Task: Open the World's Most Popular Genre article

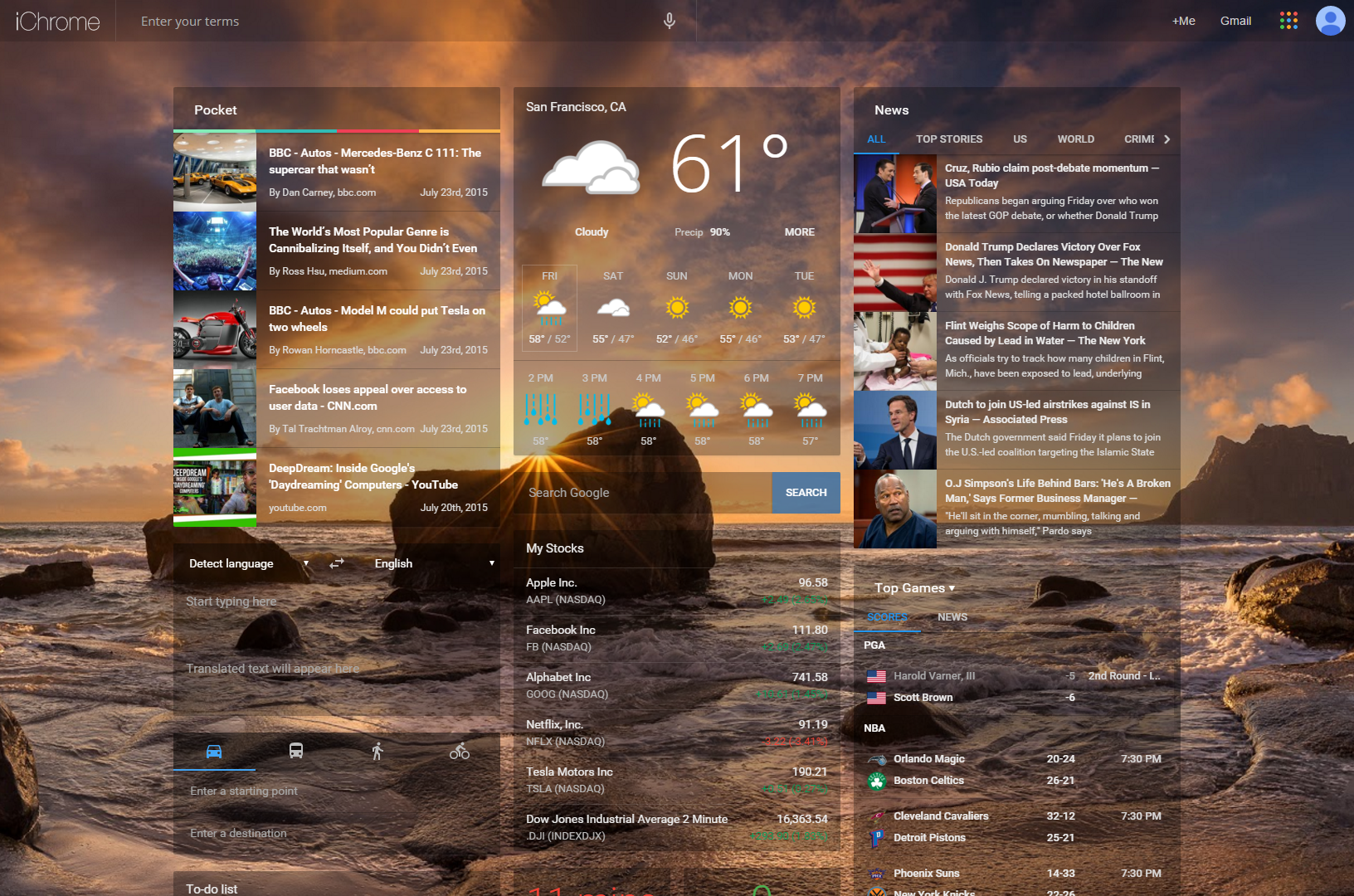Action: (x=337, y=251)
